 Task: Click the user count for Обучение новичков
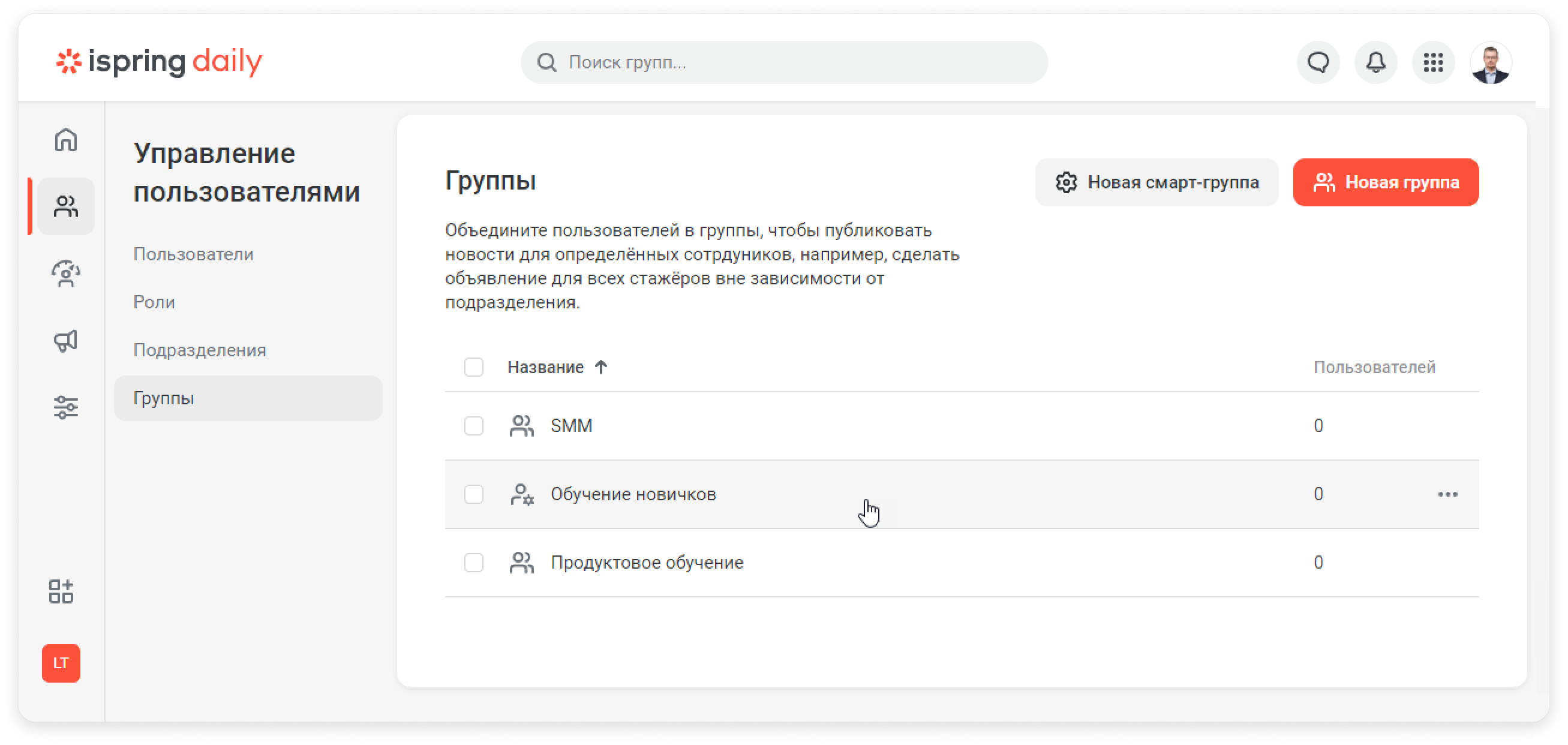(1318, 494)
